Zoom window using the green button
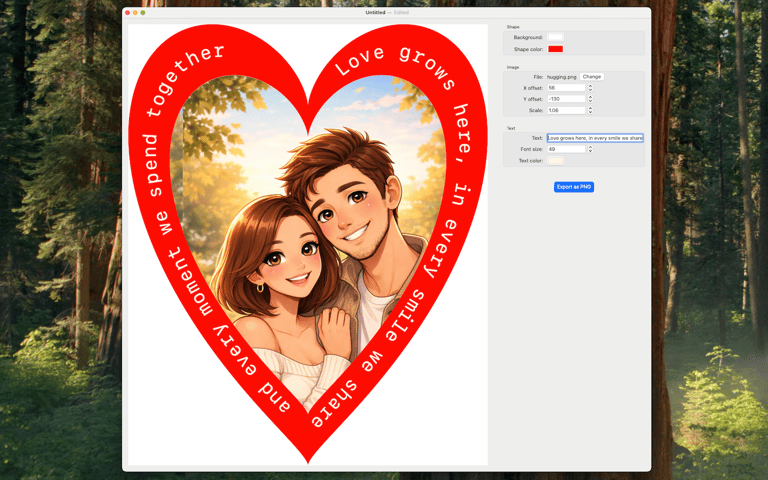The height and width of the screenshot is (480, 768). 143,13
